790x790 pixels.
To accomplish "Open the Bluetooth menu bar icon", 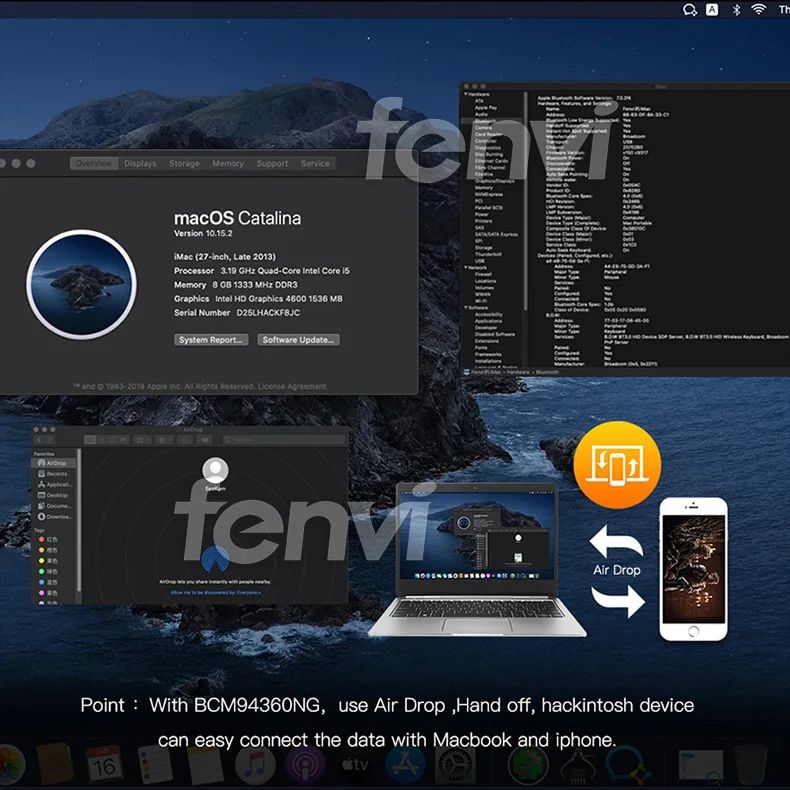I will (737, 10).
